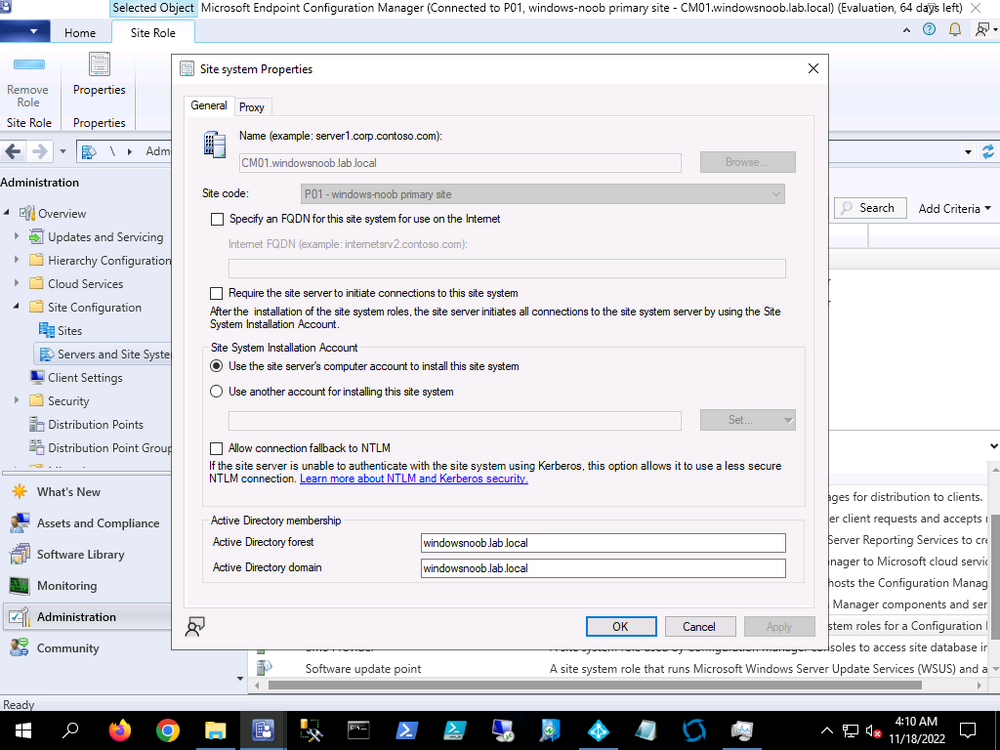Go back with the navigation back arrow
Screen dimensions: 1000x750
pyautogui.click(x=13, y=152)
